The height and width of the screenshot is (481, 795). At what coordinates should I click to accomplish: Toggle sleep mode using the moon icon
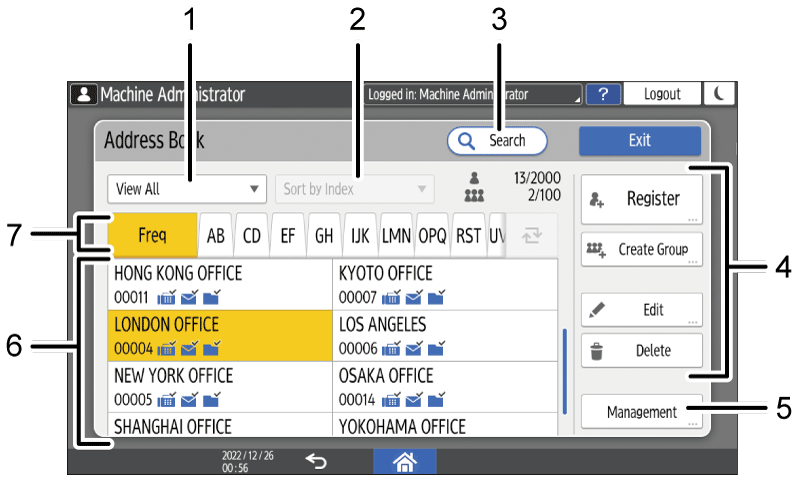pyautogui.click(x=721, y=94)
